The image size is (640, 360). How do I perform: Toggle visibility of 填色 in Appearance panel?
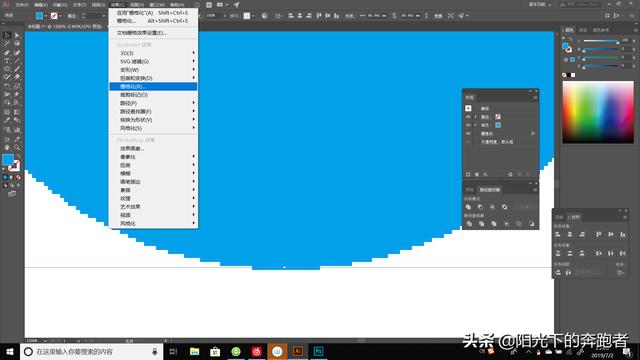click(x=468, y=125)
